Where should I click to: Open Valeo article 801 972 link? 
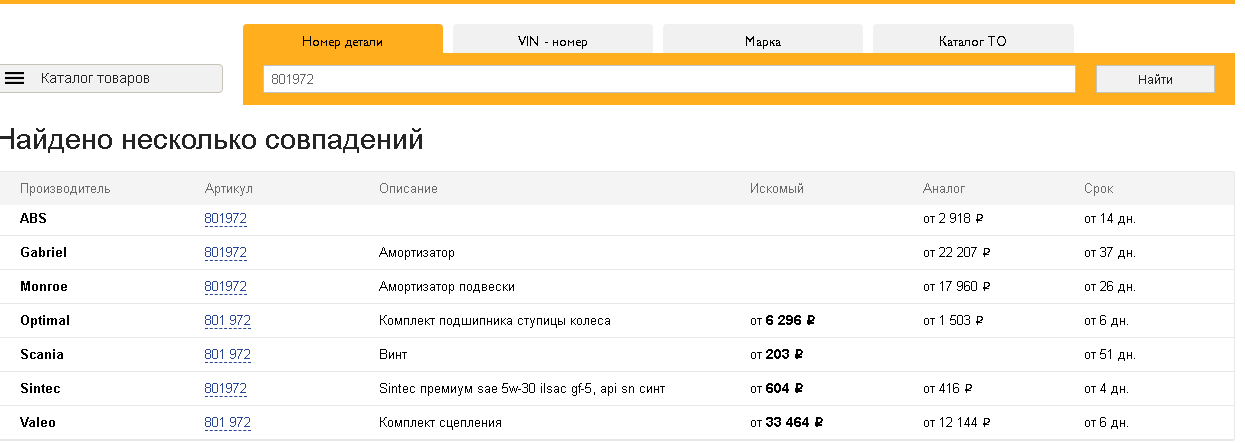point(227,422)
